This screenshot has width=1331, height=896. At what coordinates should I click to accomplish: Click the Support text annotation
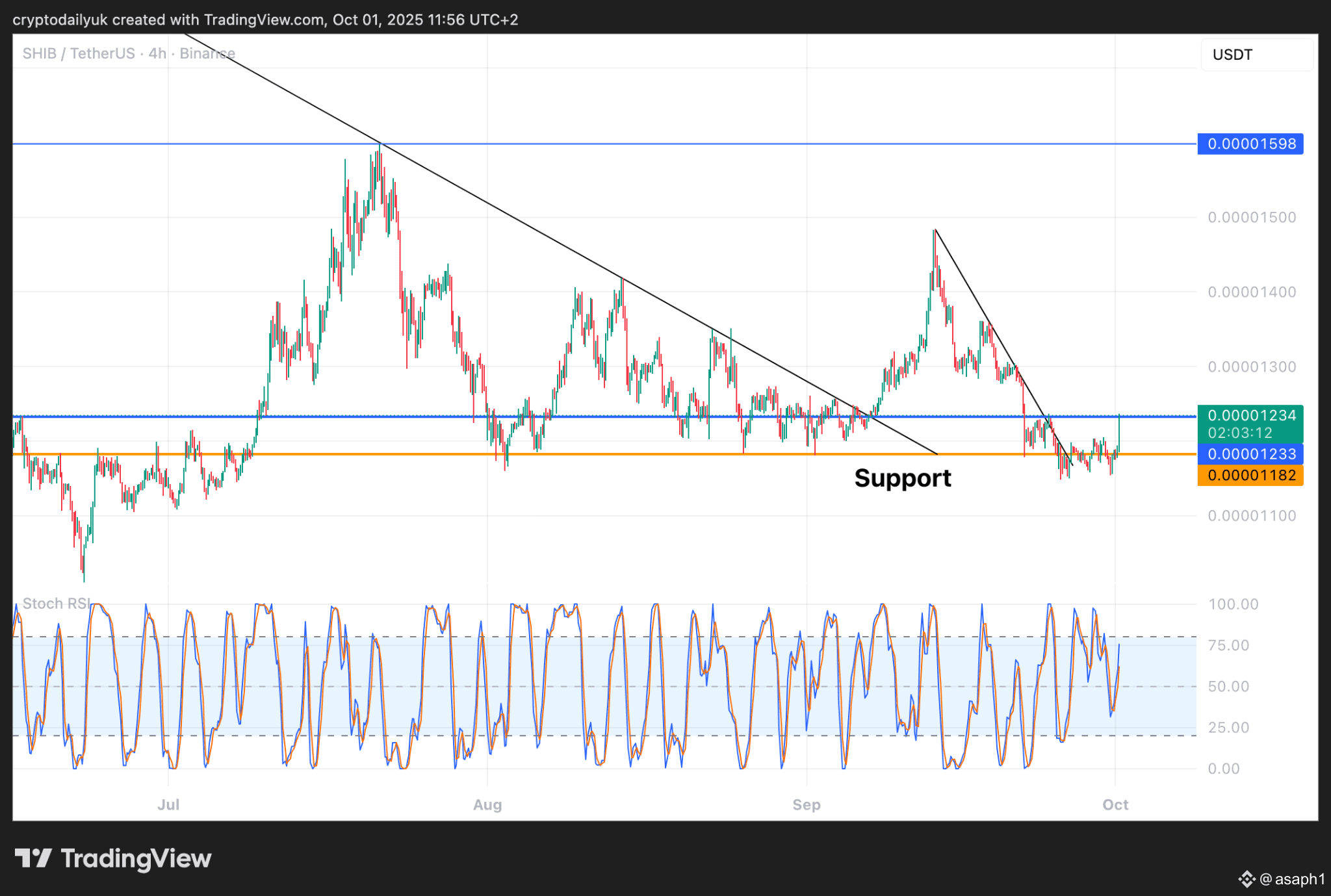[x=902, y=478]
